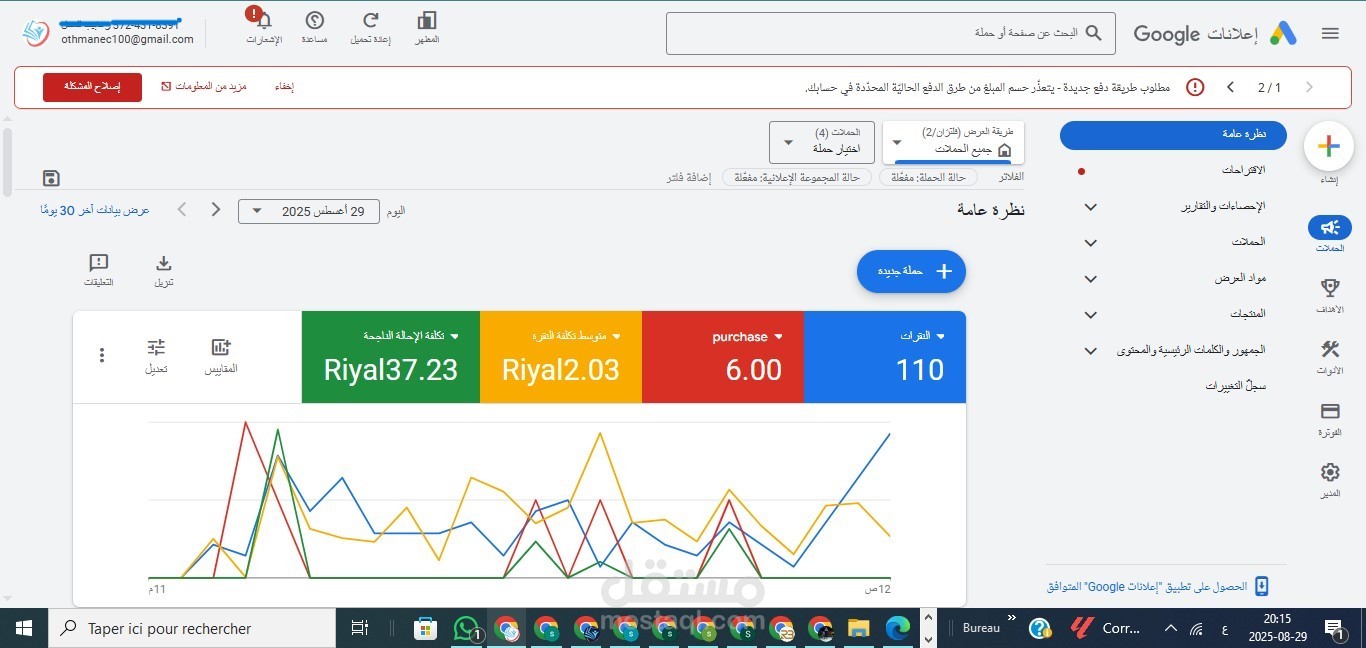The height and width of the screenshot is (648, 1366).
Task: Open the الأهداف (Goals) trophy icon
Action: [x=1329, y=287]
